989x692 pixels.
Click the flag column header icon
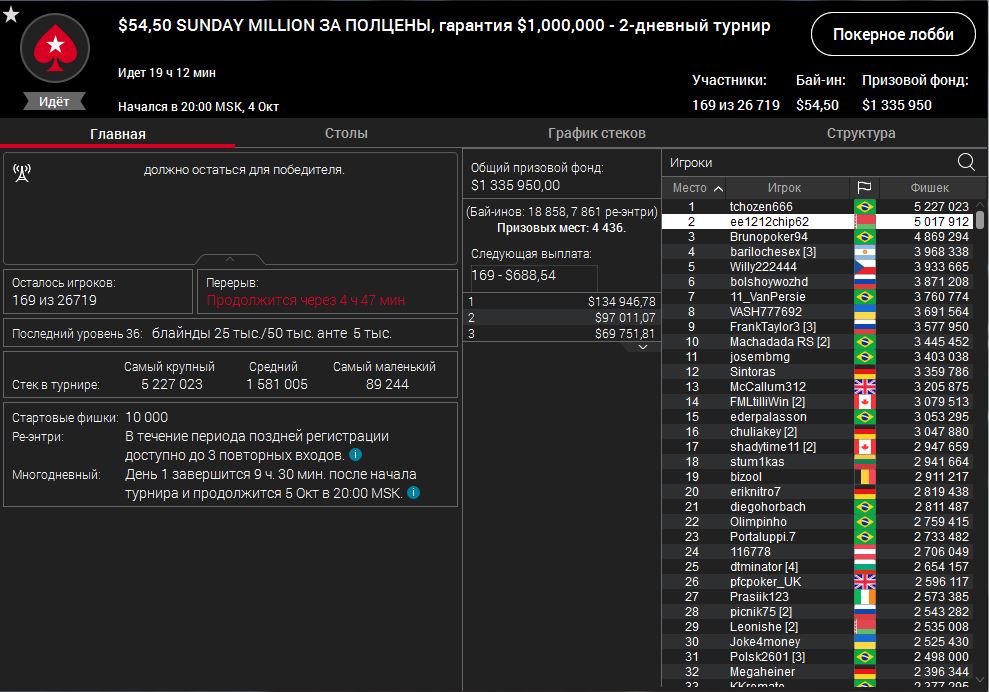pos(864,187)
